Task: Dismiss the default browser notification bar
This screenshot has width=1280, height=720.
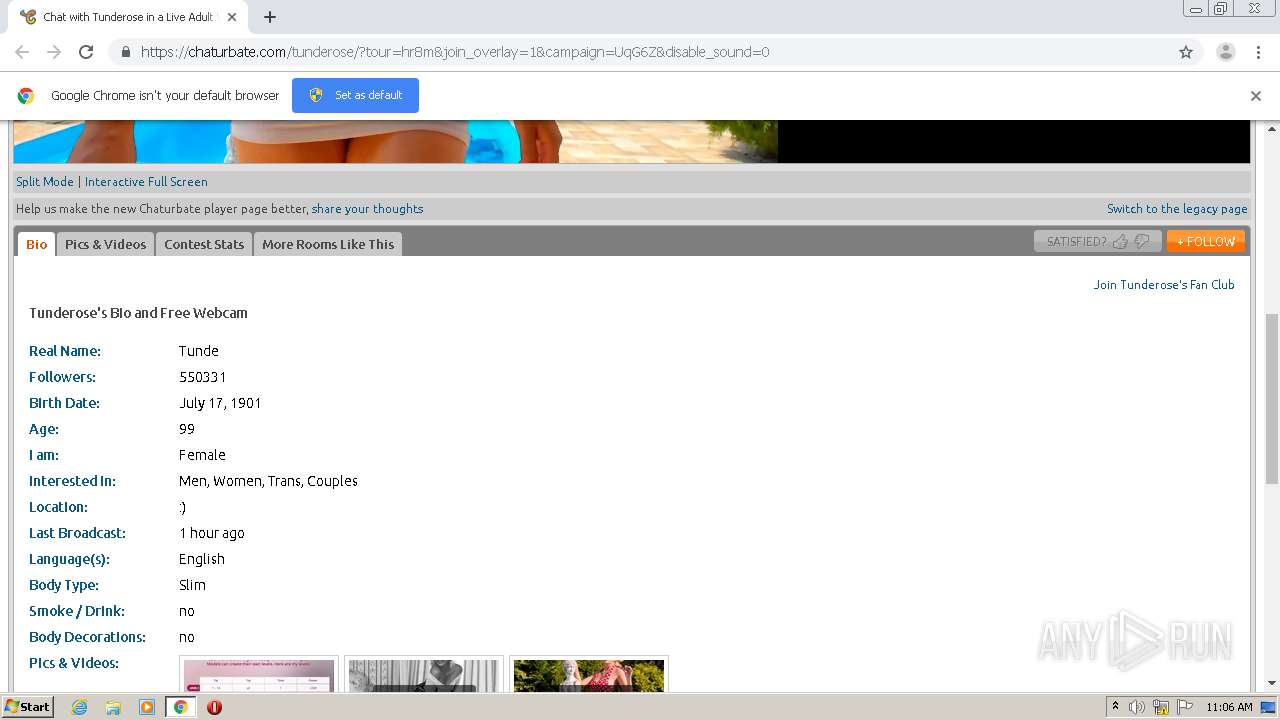Action: tap(1256, 96)
